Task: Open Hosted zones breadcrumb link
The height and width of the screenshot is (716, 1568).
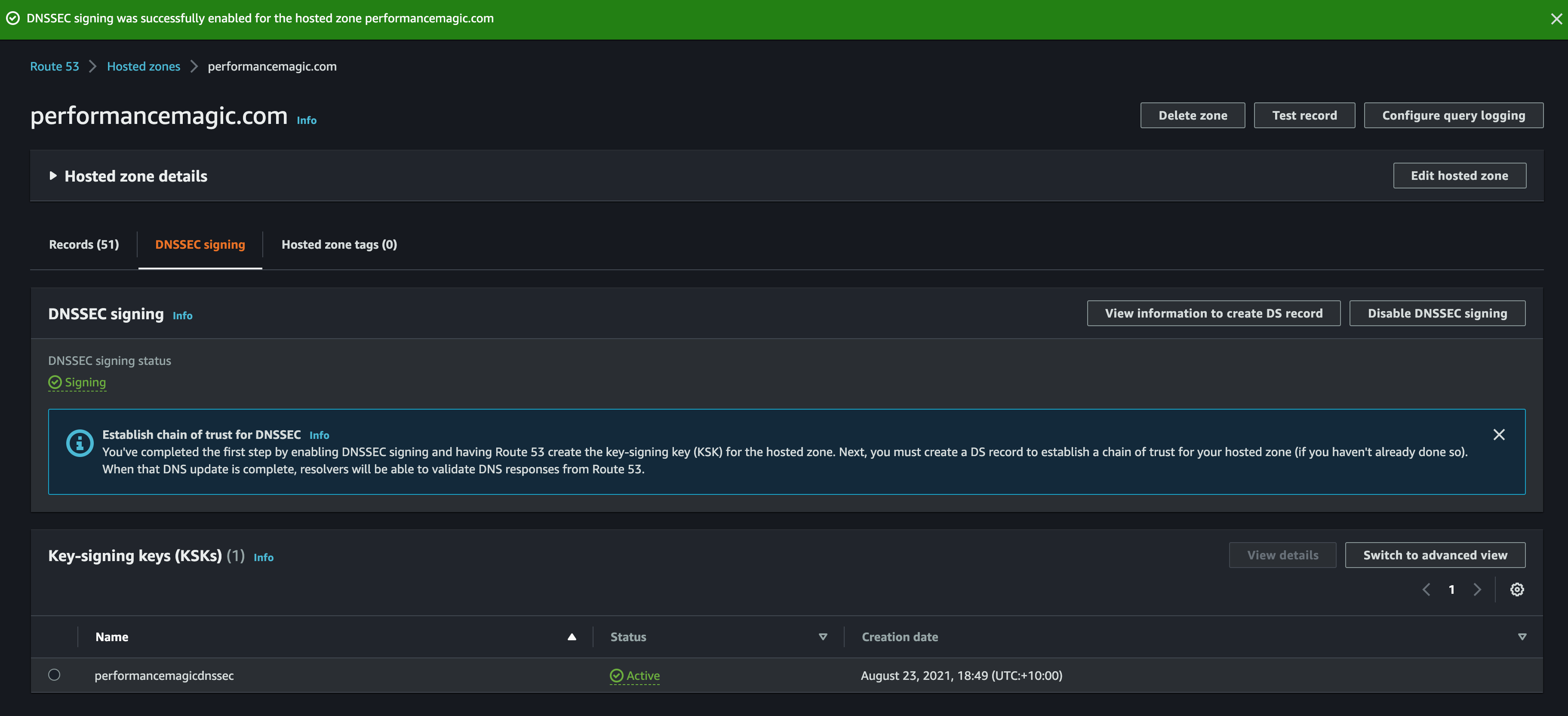Action: click(x=144, y=66)
